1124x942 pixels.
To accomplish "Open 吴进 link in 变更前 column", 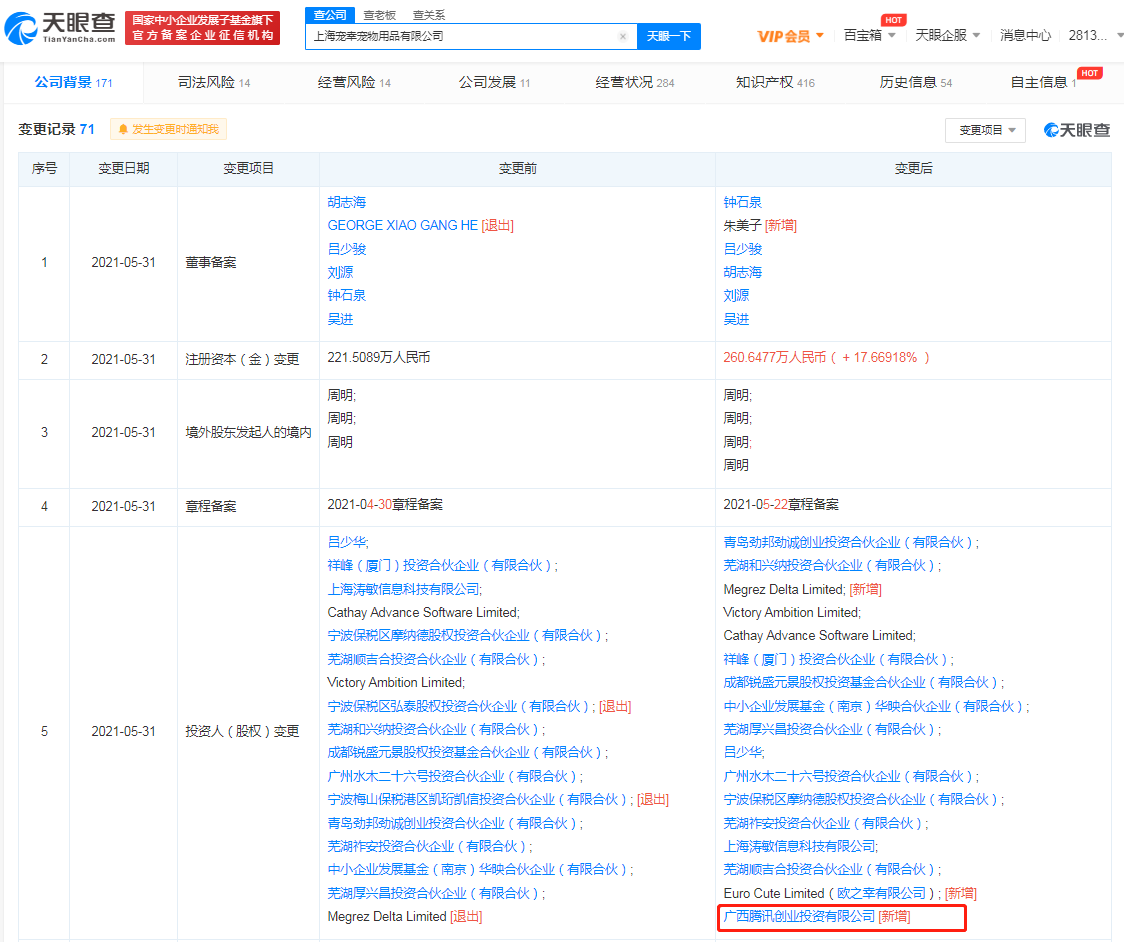I will pyautogui.click(x=340, y=319).
